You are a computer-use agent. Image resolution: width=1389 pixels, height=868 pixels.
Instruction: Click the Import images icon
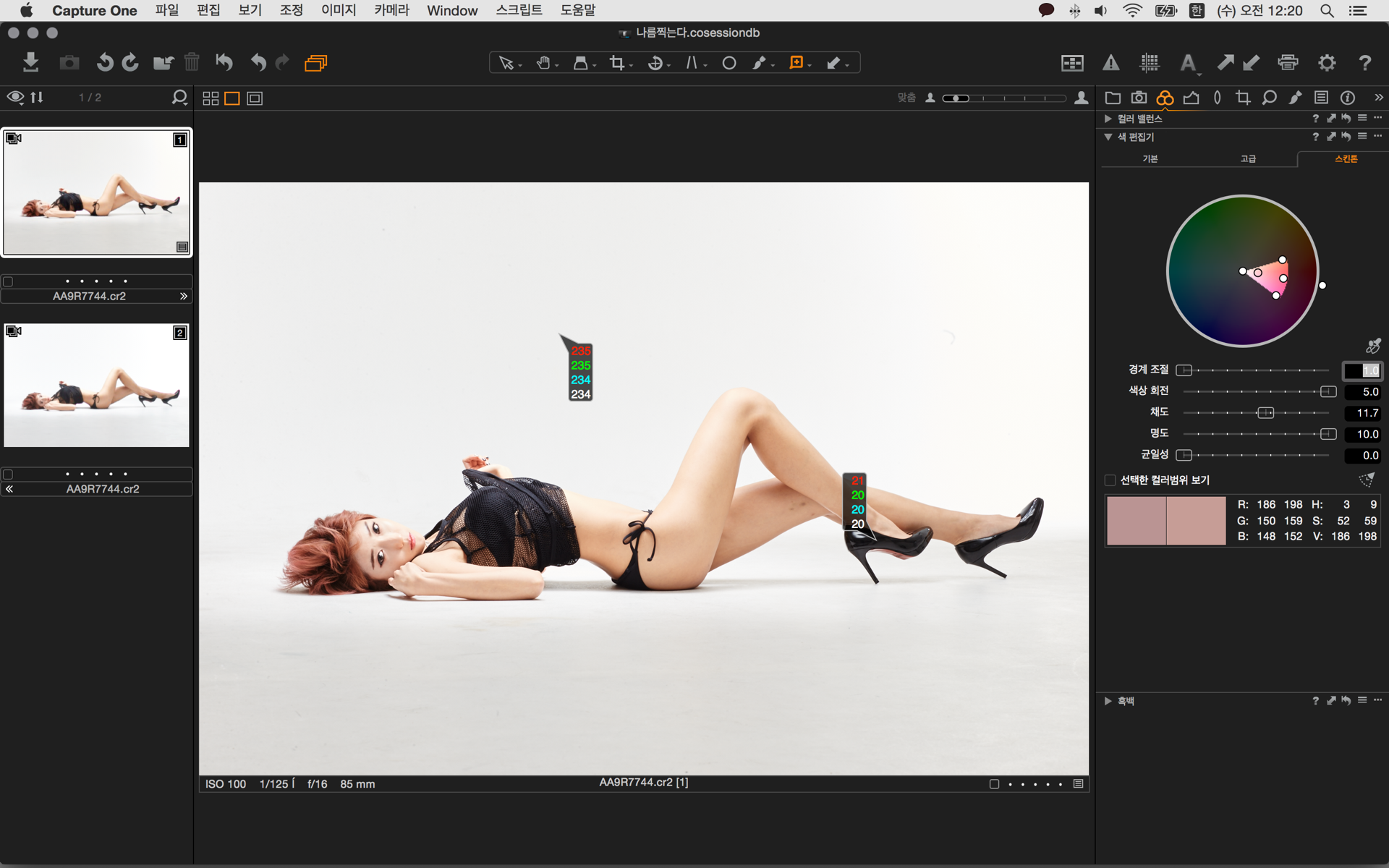coord(30,62)
